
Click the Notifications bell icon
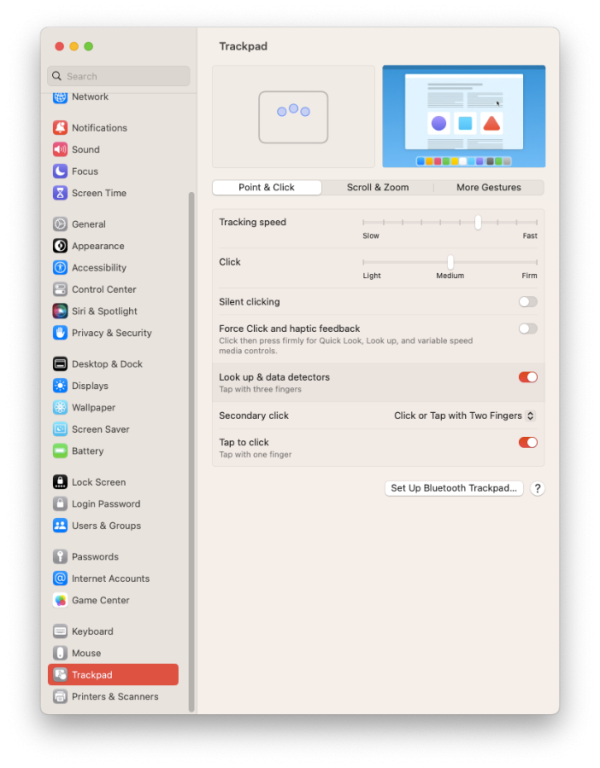[60, 128]
